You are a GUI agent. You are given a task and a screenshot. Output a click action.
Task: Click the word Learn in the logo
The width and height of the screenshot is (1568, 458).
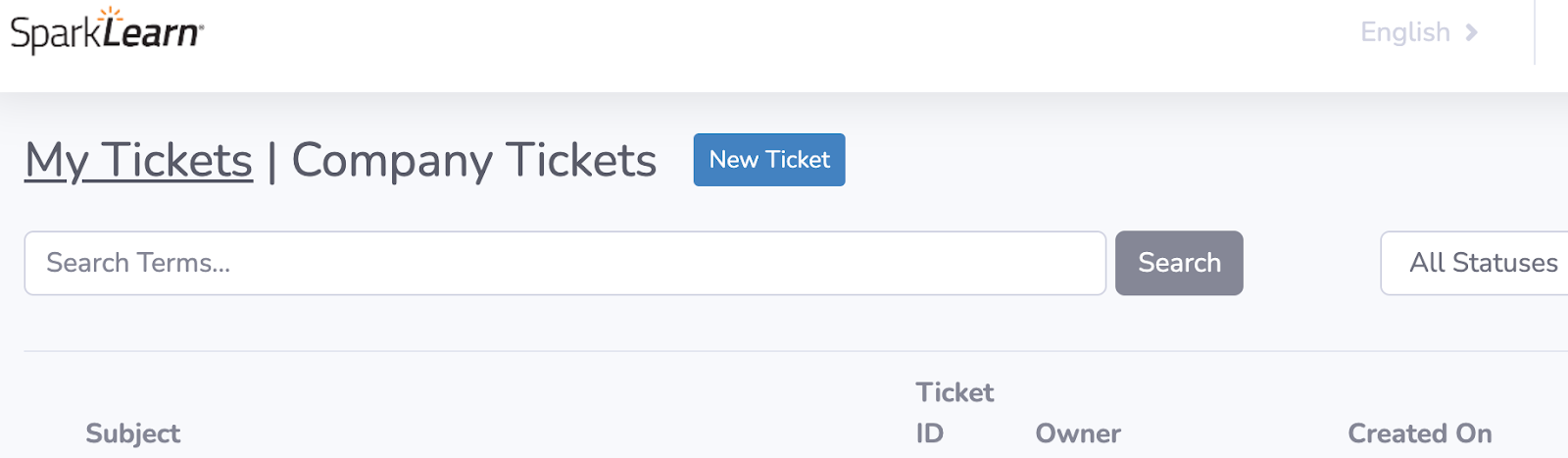[x=151, y=33]
